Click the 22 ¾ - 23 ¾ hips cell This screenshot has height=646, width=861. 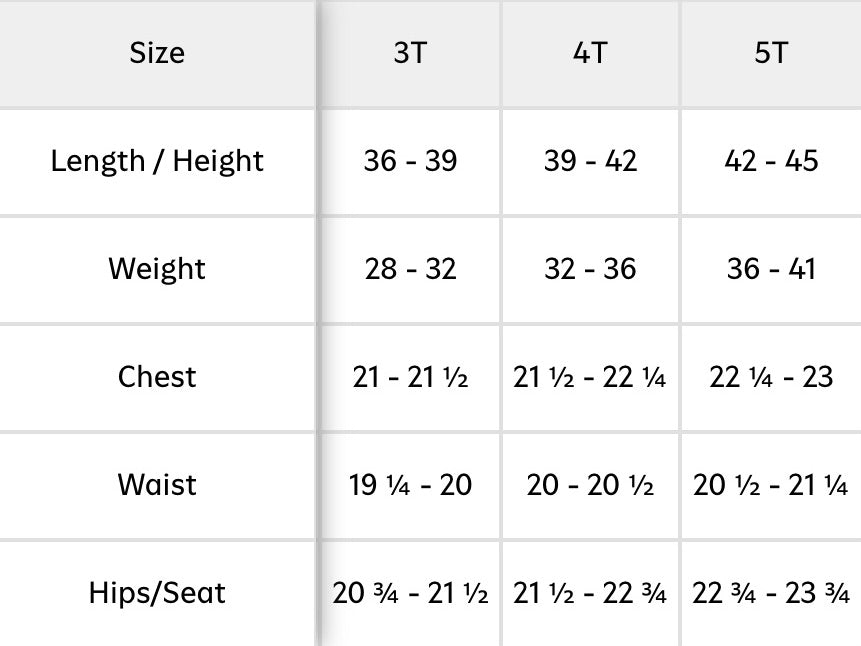(771, 593)
